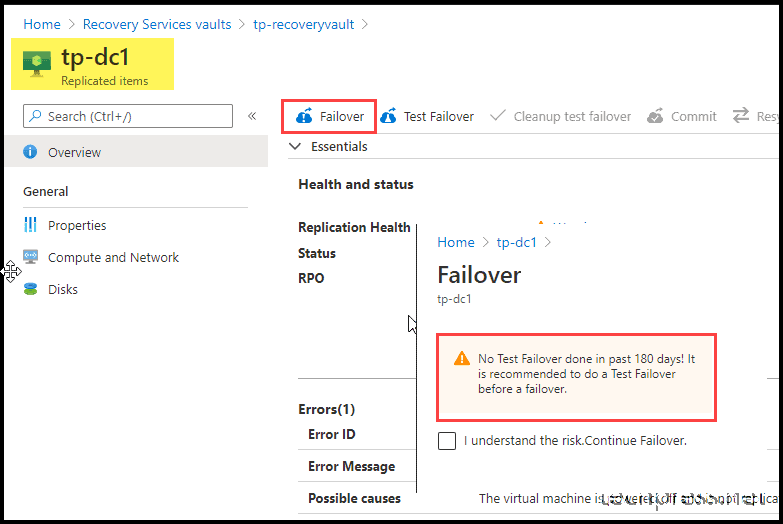Collapse the sidebar with the double chevron
This screenshot has height=524, width=783.
(x=252, y=116)
